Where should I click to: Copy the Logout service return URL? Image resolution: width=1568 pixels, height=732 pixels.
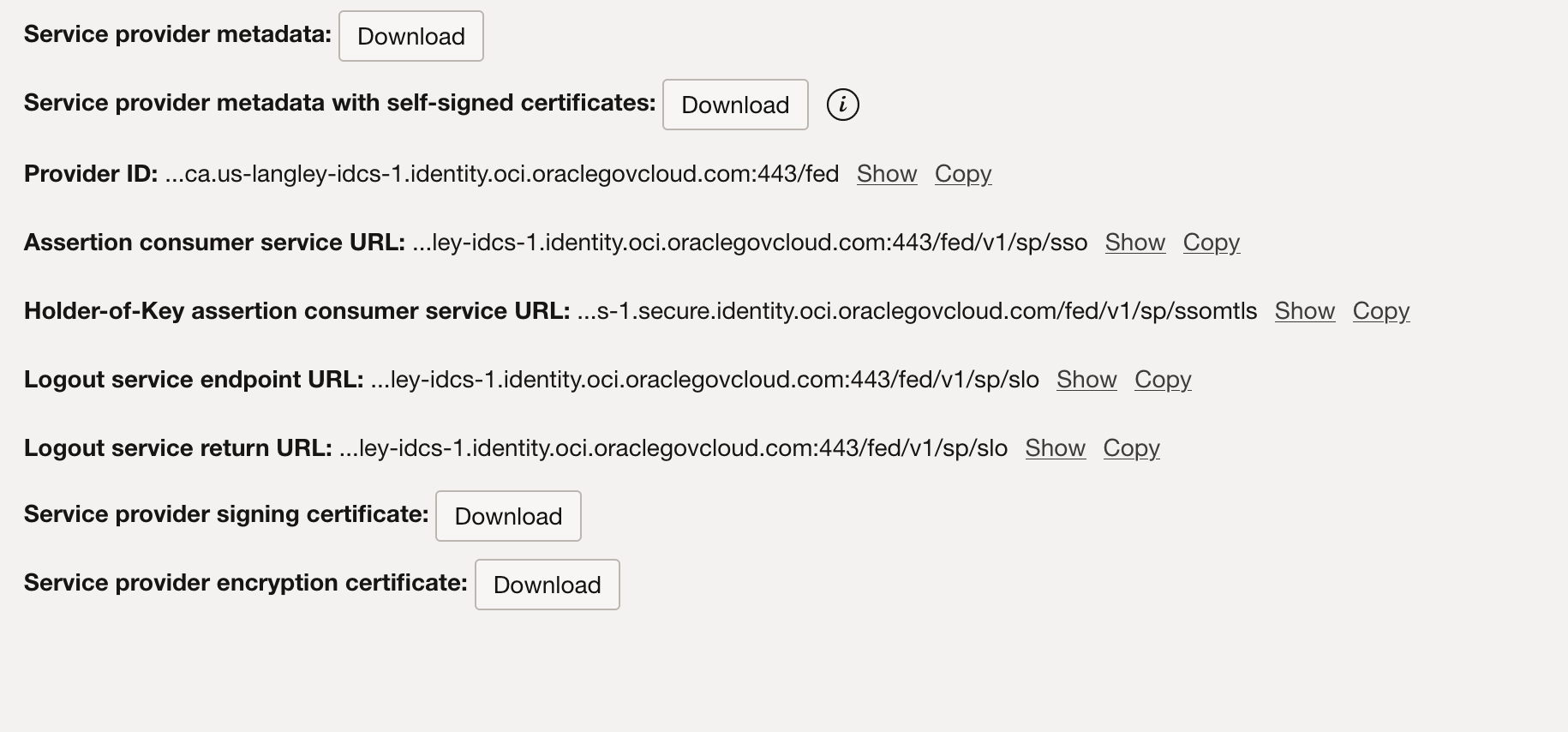pyautogui.click(x=1132, y=448)
